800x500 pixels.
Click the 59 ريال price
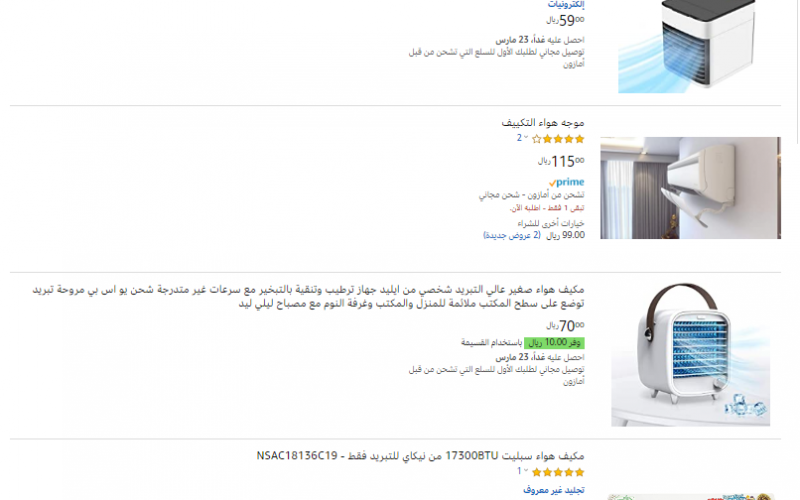click(x=565, y=20)
